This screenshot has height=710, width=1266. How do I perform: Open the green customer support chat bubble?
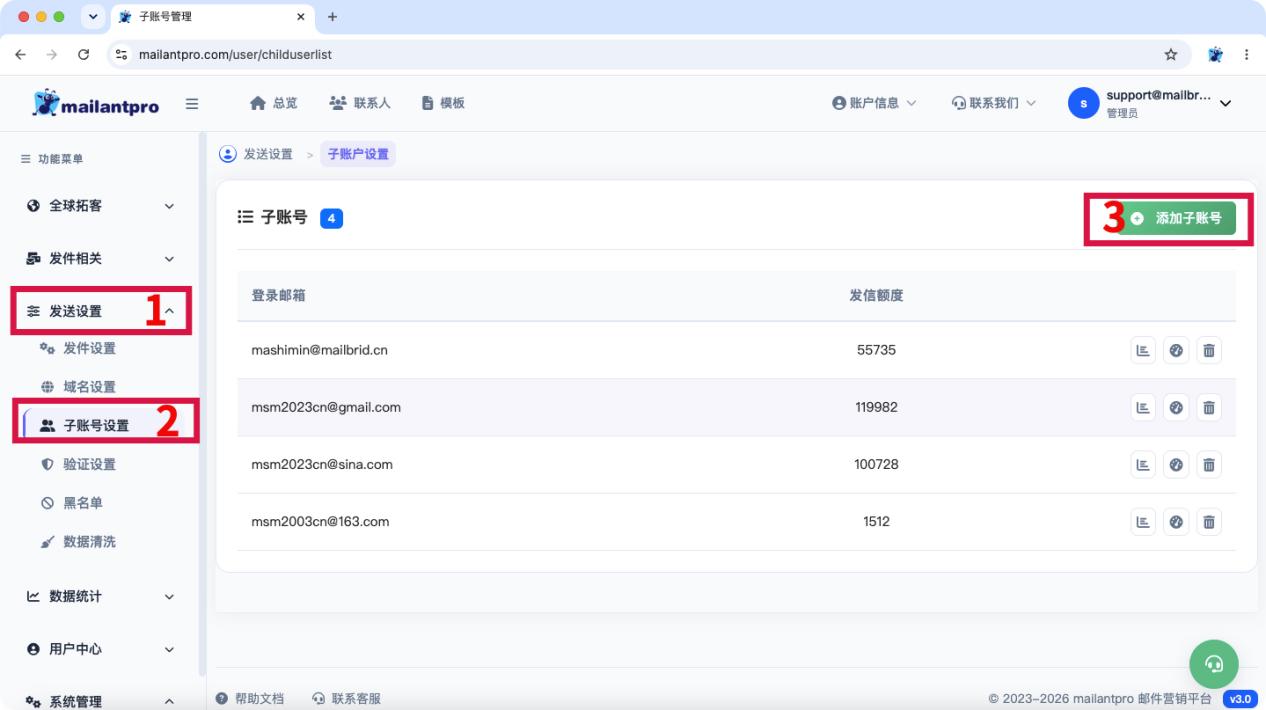point(1214,663)
